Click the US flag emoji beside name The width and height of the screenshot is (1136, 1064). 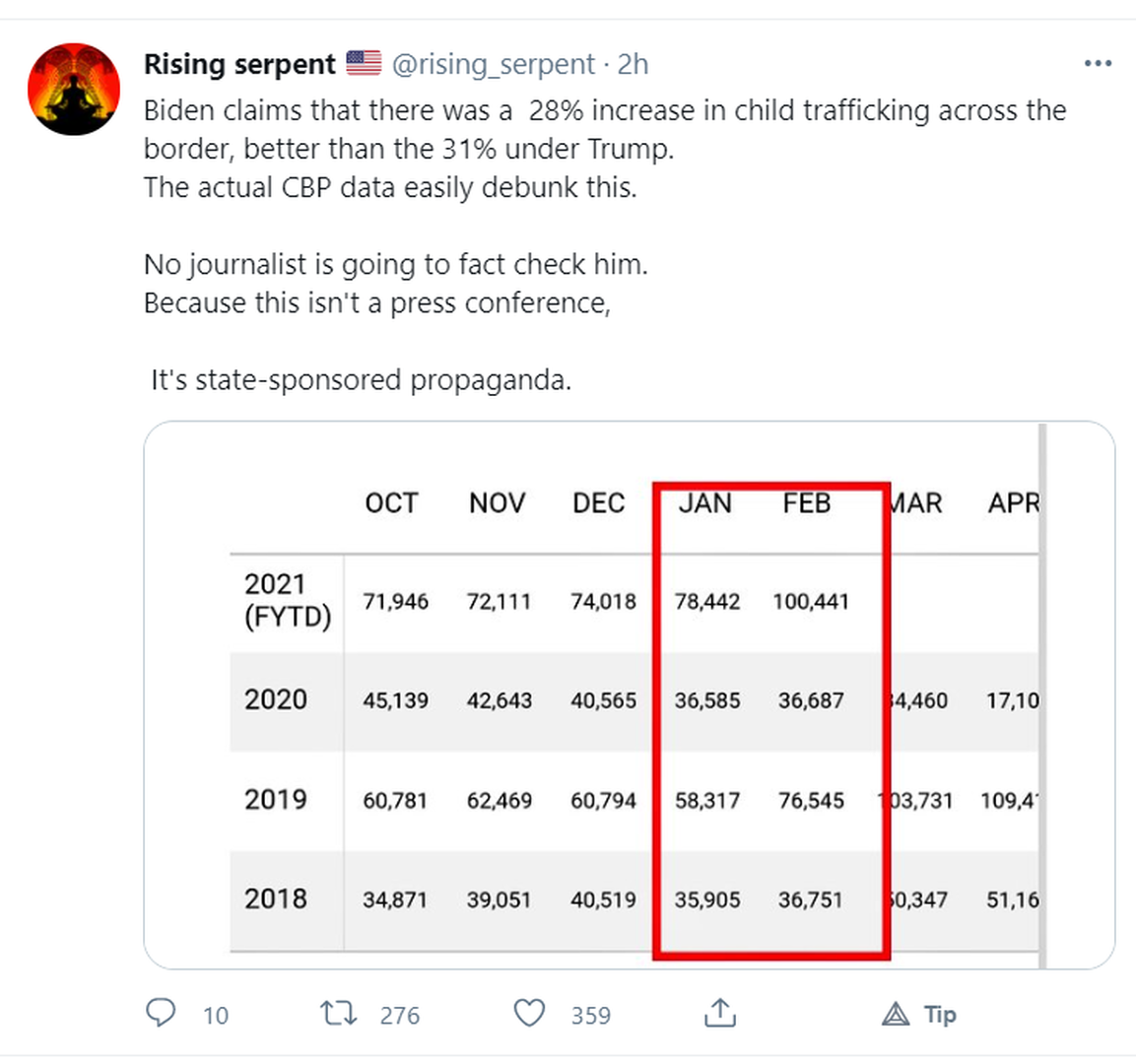(x=364, y=64)
